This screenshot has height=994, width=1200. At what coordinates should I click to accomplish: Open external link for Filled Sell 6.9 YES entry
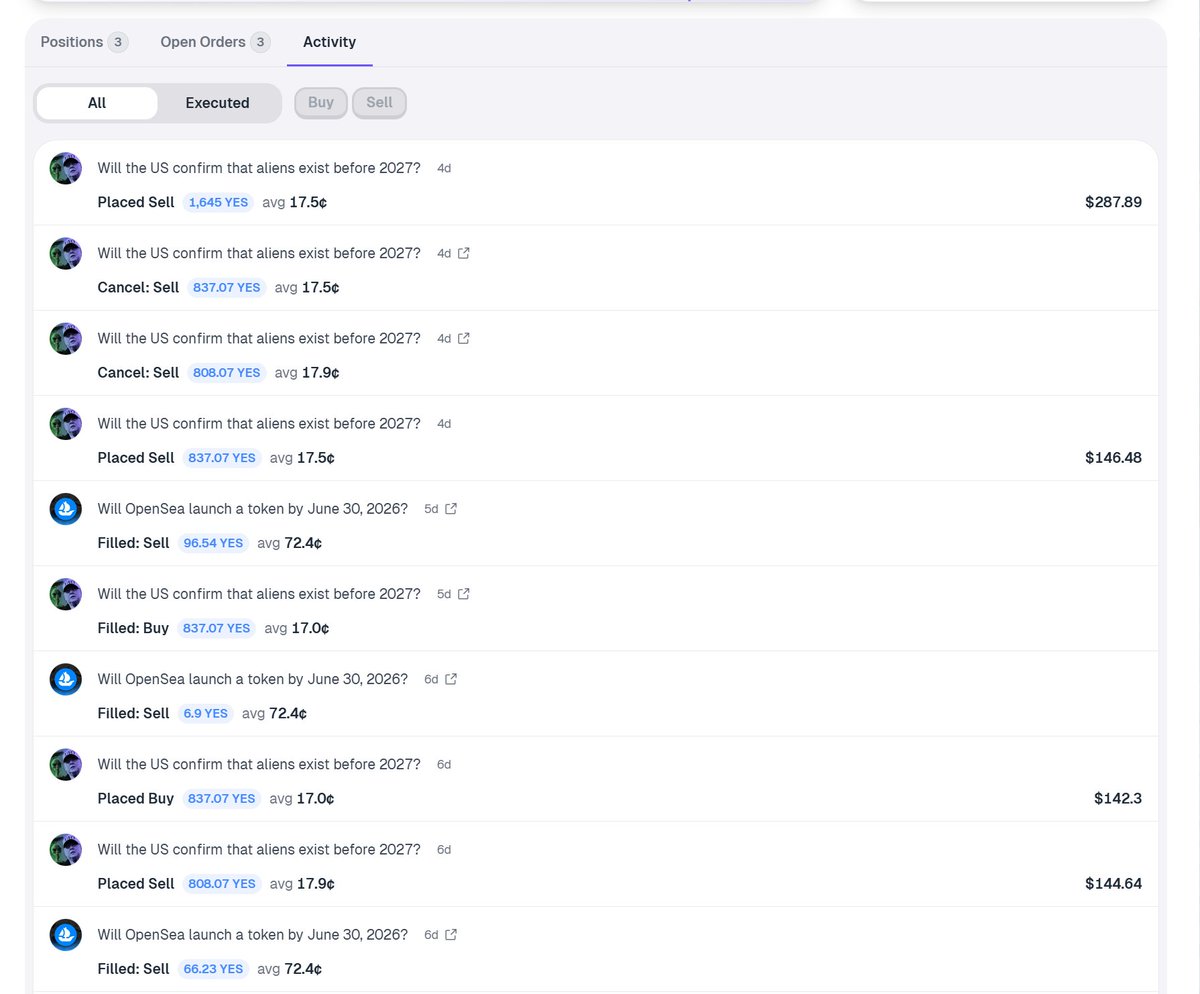click(x=451, y=679)
